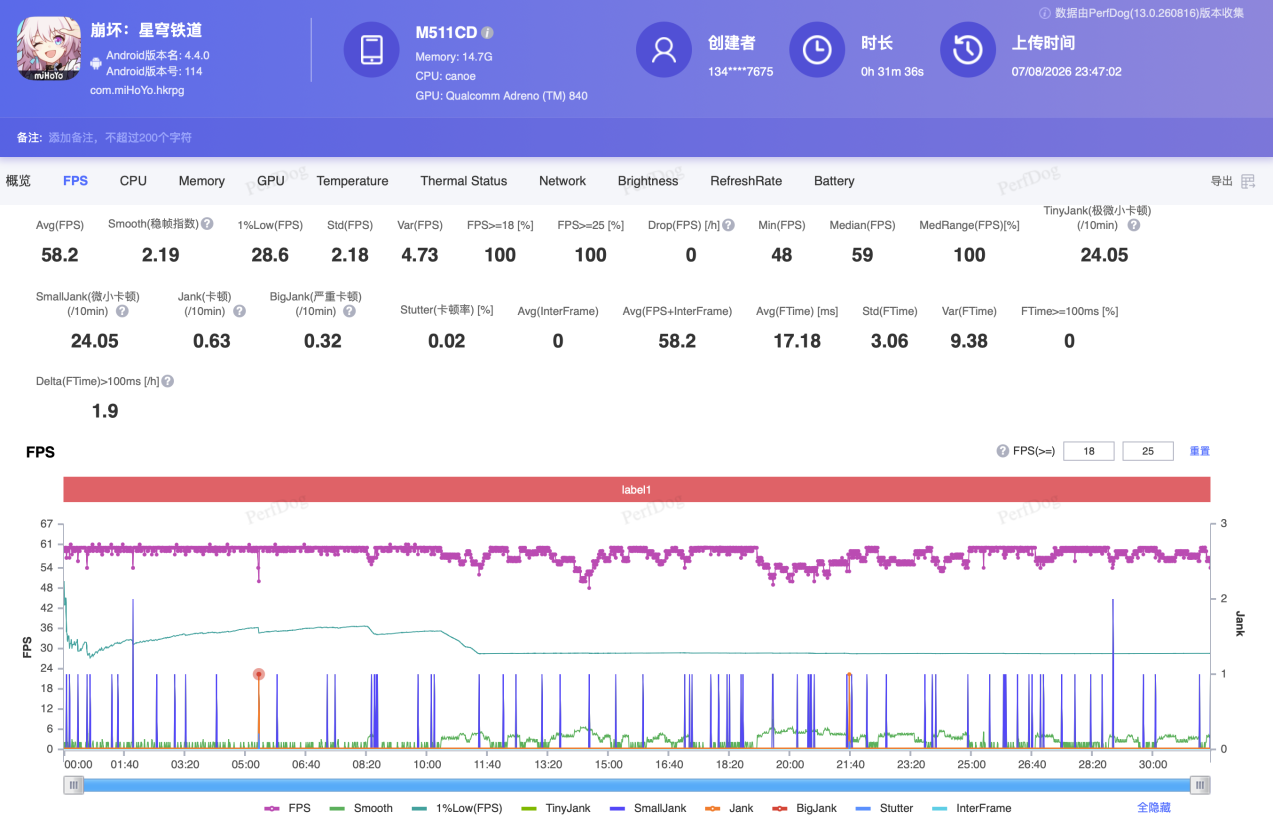Open the Temperature tab
The height and width of the screenshot is (819, 1273).
click(352, 181)
